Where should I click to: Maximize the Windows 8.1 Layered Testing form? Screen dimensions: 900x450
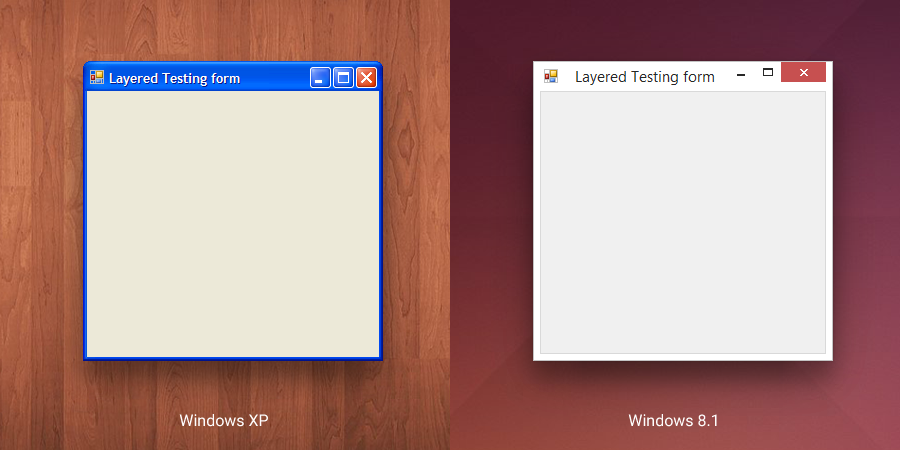click(x=767, y=72)
